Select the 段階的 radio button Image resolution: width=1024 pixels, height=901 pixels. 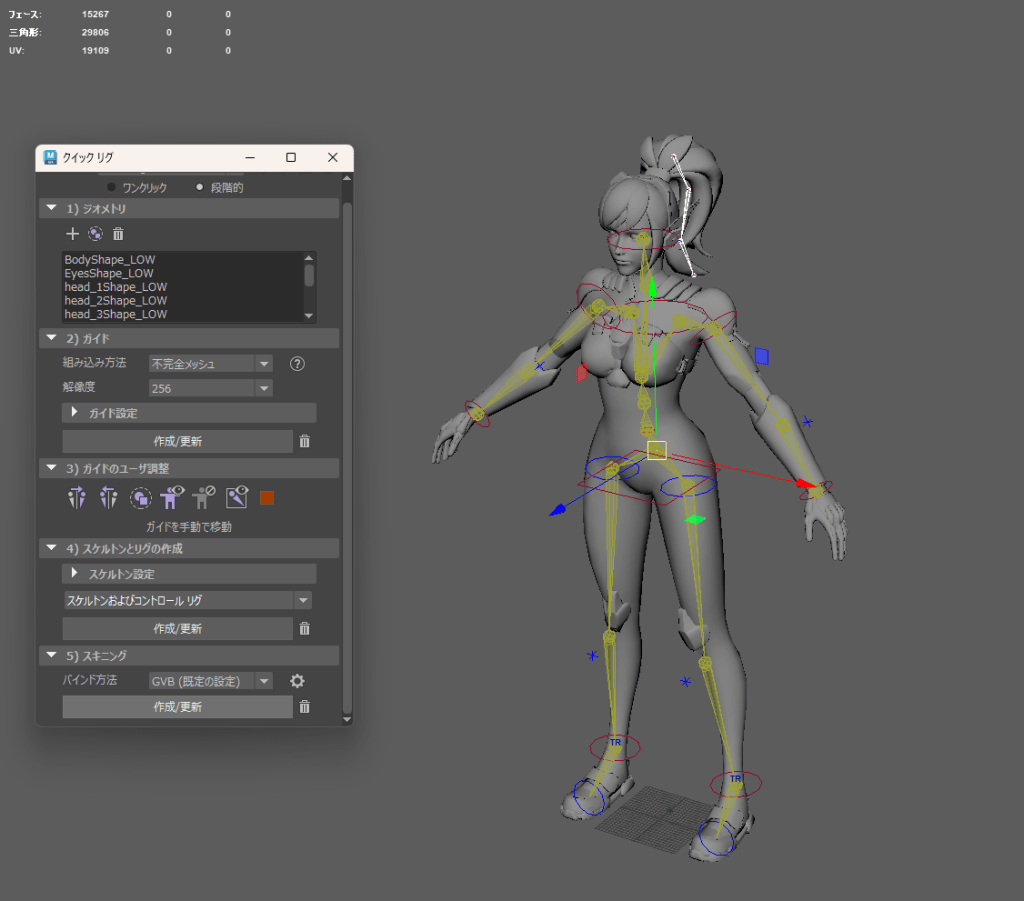coord(200,187)
